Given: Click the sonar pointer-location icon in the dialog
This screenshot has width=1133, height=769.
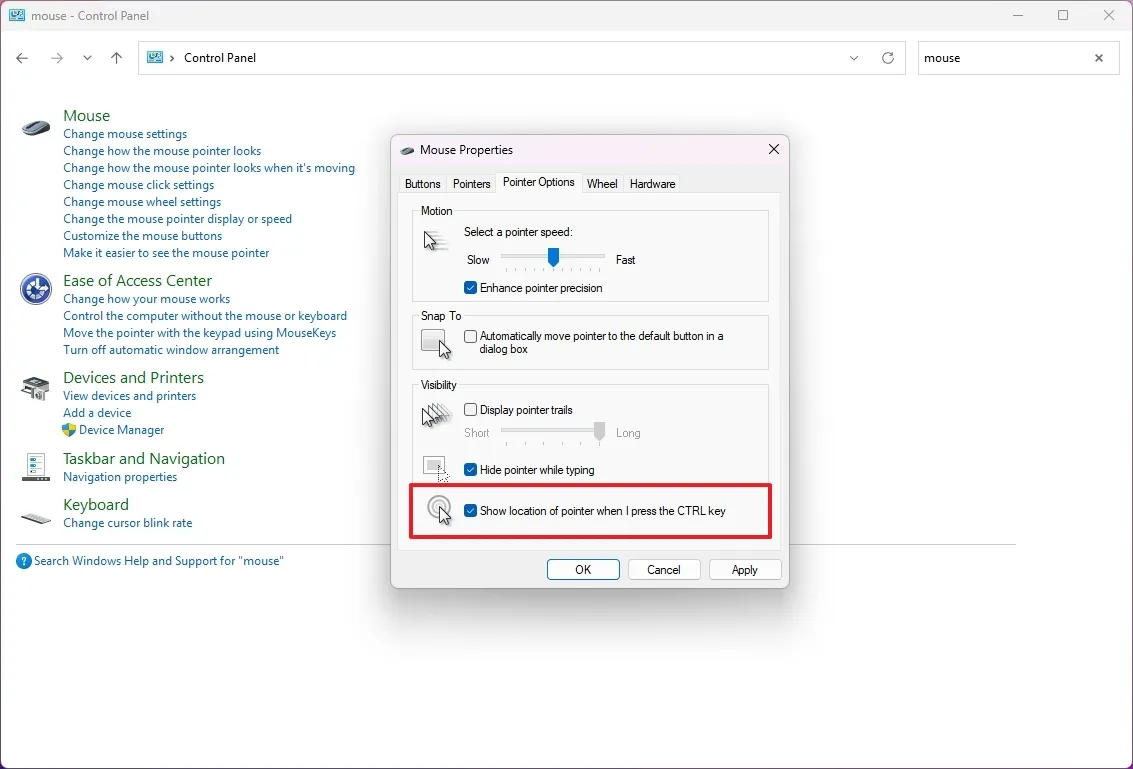Looking at the screenshot, I should (440, 510).
